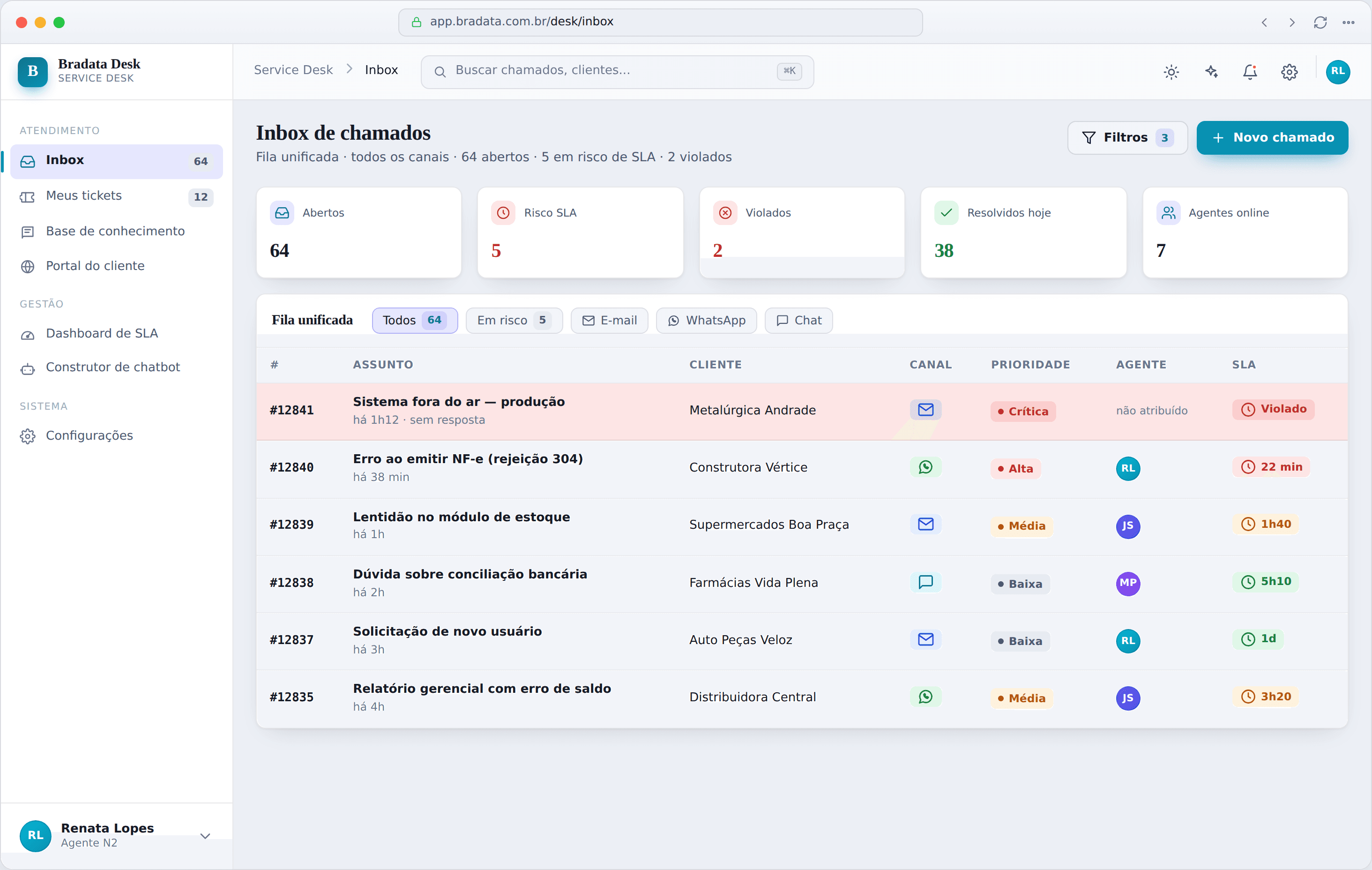The height and width of the screenshot is (870, 1372).
Task: Select the Todos filter tab
Action: [x=415, y=321]
